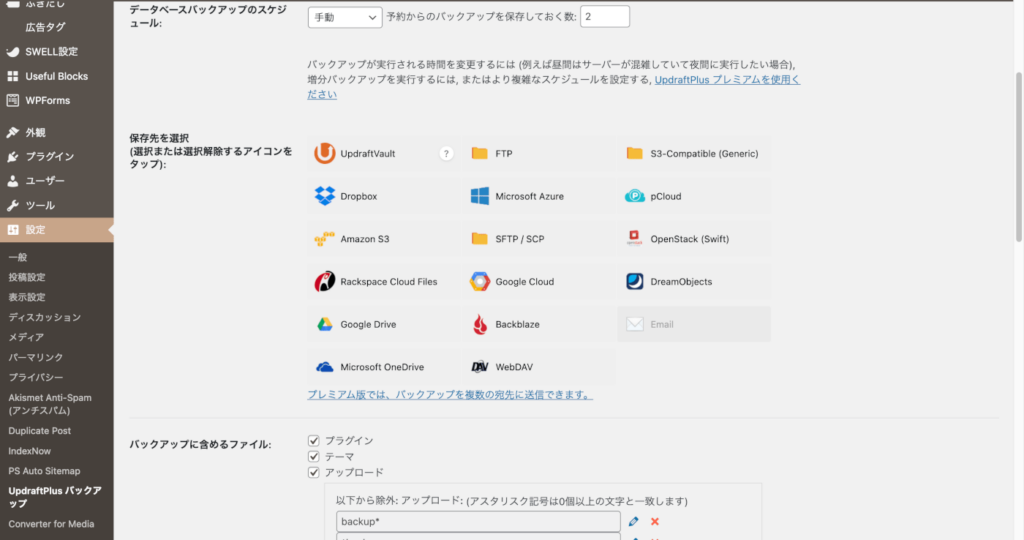This screenshot has height=540, width=1024.
Task: Open ツール wrench icon in sidebar
Action: tap(12, 206)
